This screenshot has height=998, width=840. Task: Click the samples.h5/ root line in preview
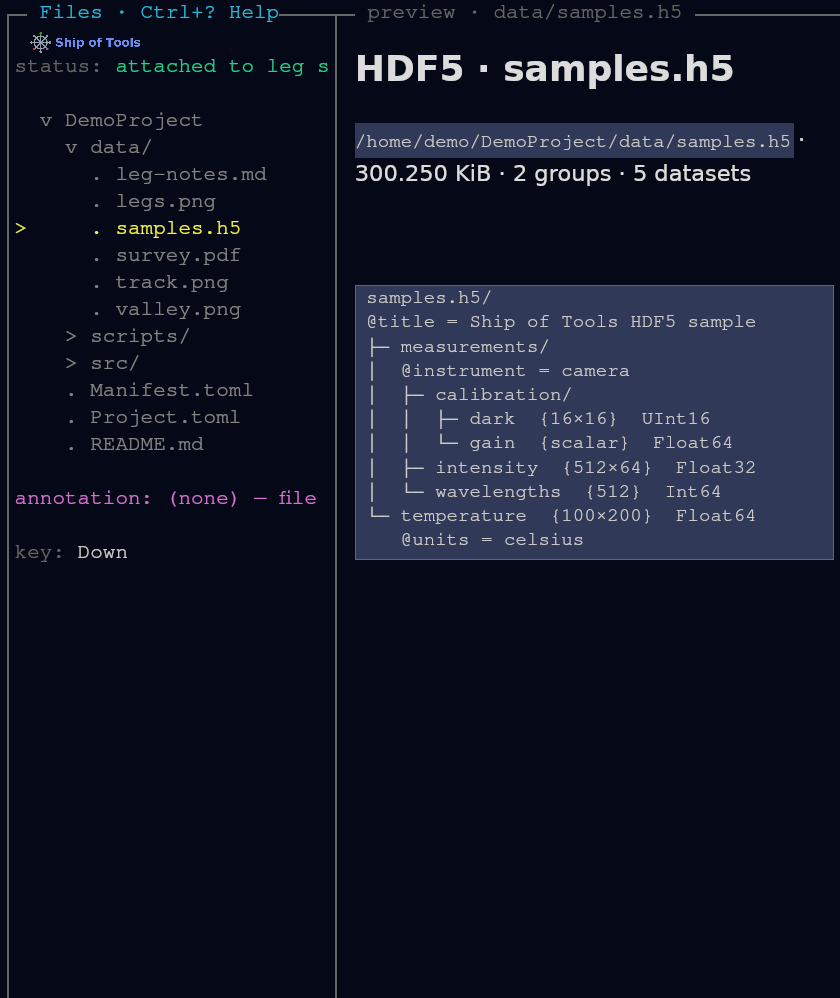click(429, 298)
